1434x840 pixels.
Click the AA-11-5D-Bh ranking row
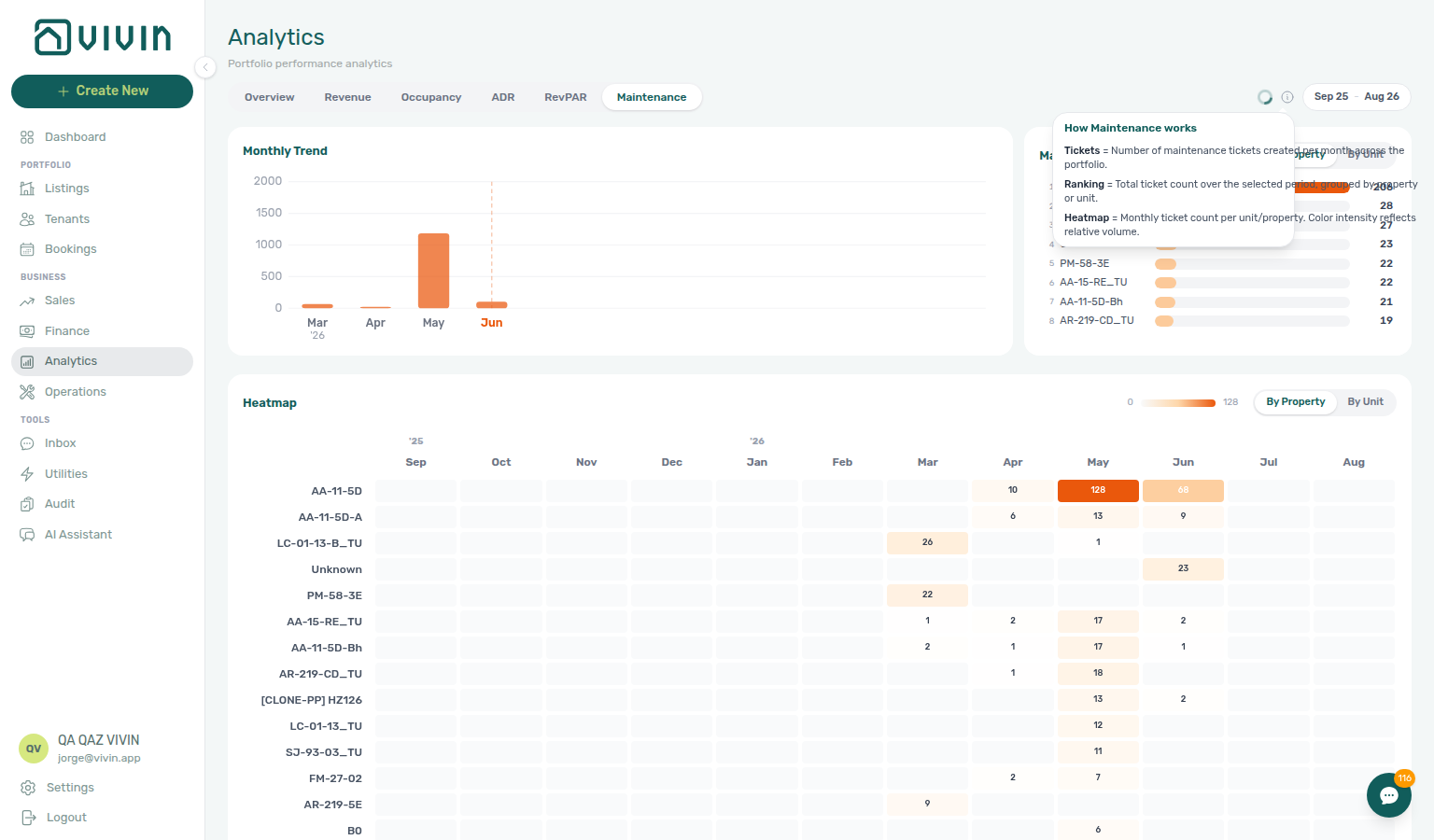coord(1221,302)
